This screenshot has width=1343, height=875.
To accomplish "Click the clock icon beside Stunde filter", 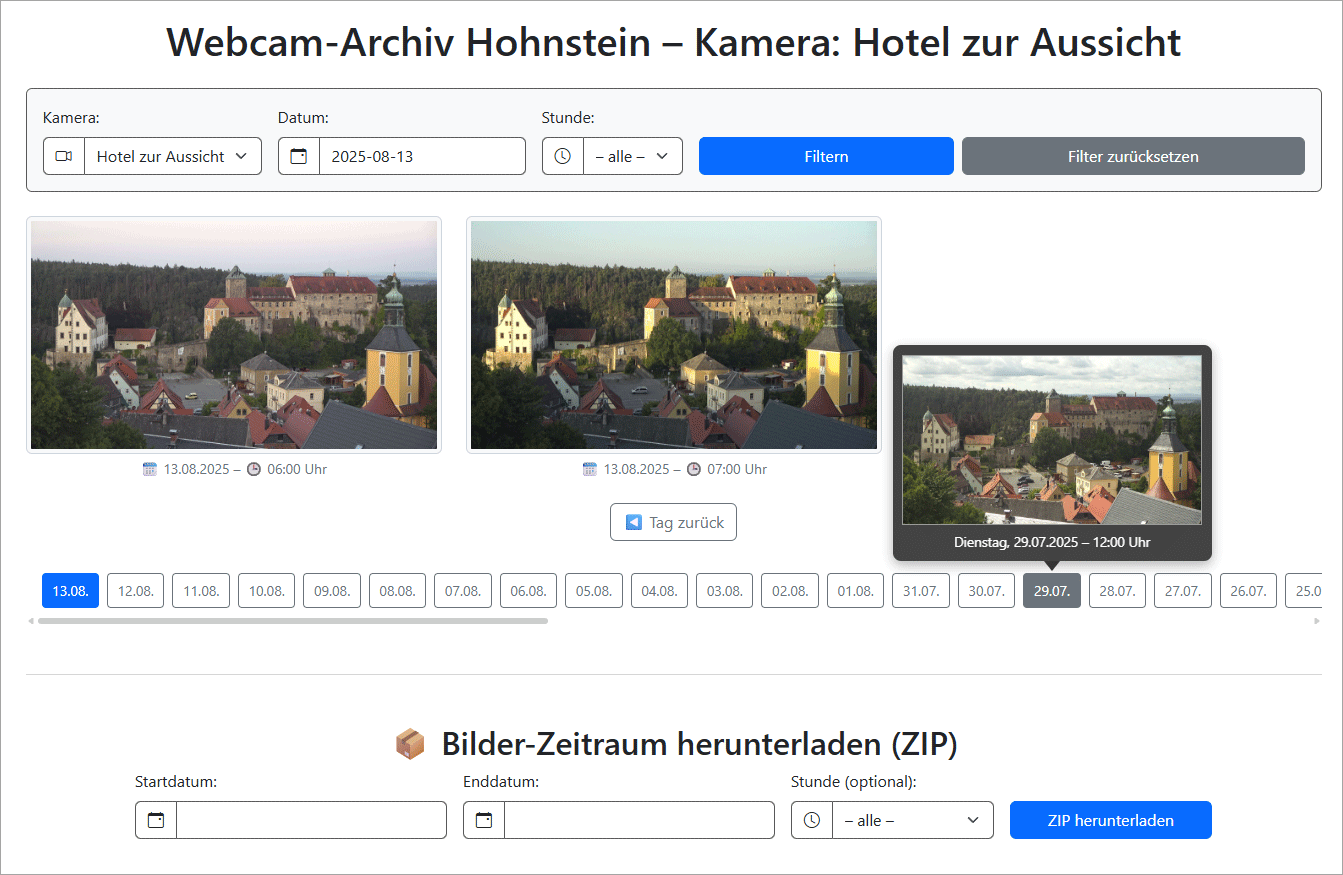I will pos(563,156).
